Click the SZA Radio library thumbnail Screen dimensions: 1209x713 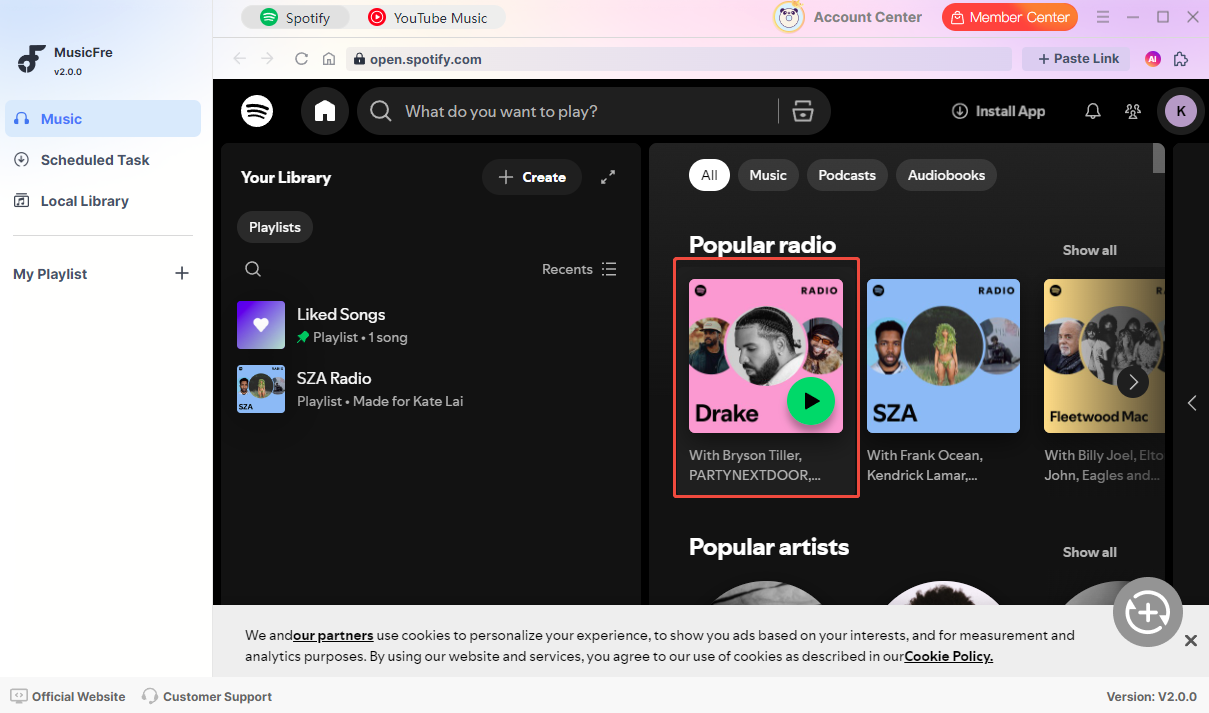[x=261, y=389]
